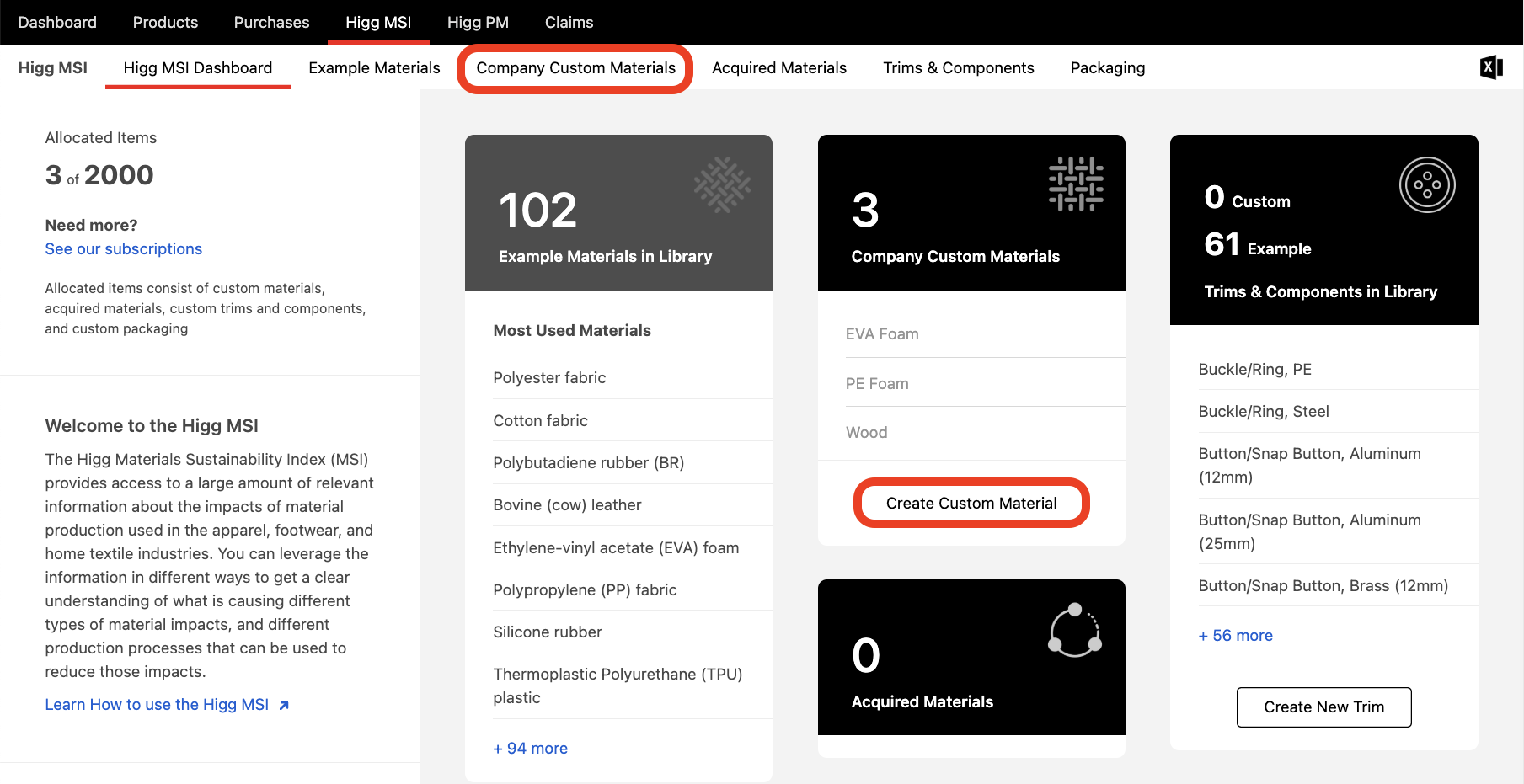Click the woven fabric icon on Example Materials card
The height and width of the screenshot is (784, 1524).
[722, 184]
